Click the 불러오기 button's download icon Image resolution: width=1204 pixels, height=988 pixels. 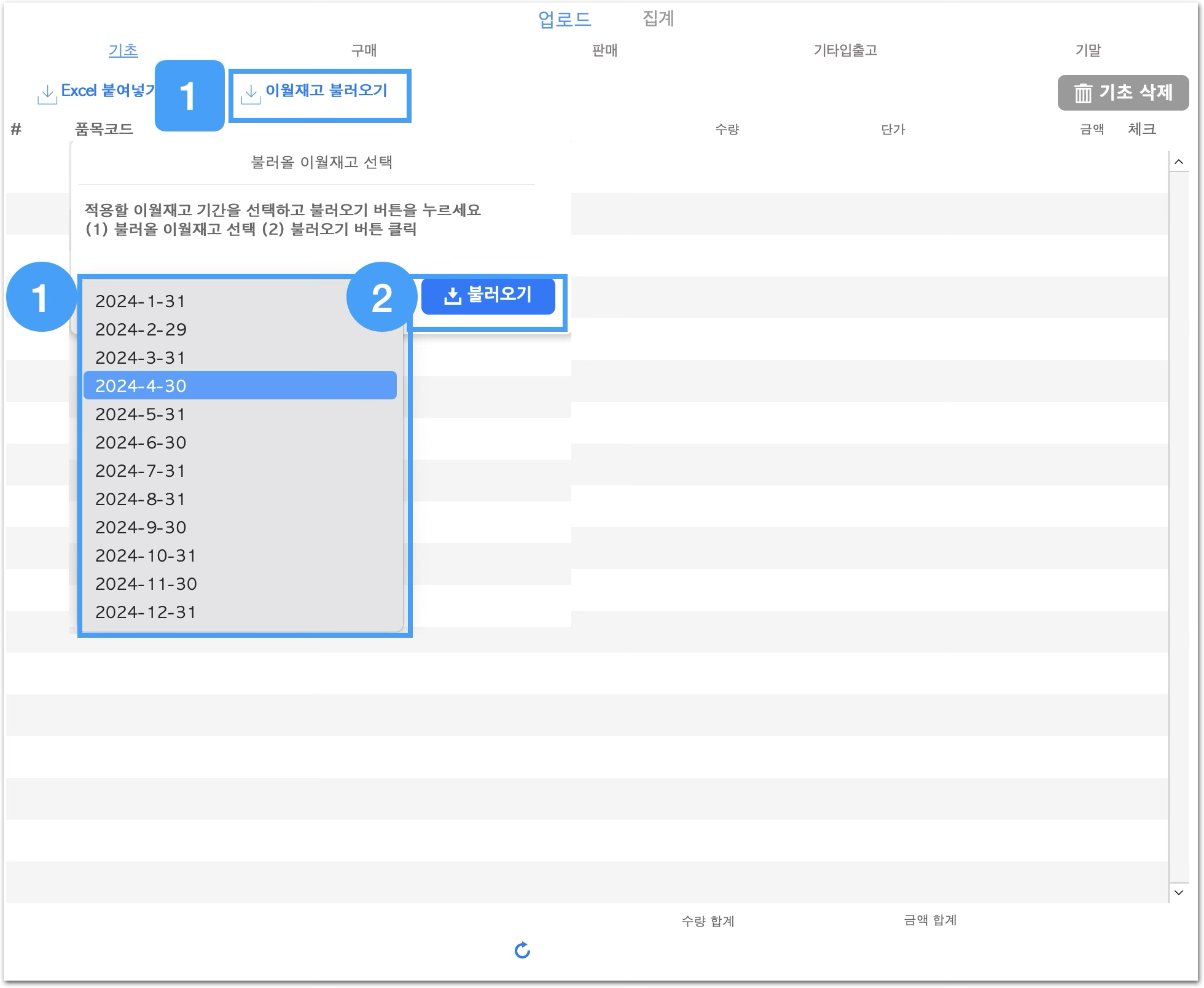[453, 296]
